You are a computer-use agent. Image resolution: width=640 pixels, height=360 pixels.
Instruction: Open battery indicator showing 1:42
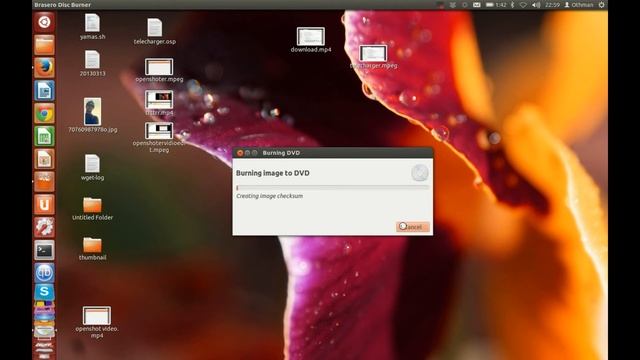(496, 5)
